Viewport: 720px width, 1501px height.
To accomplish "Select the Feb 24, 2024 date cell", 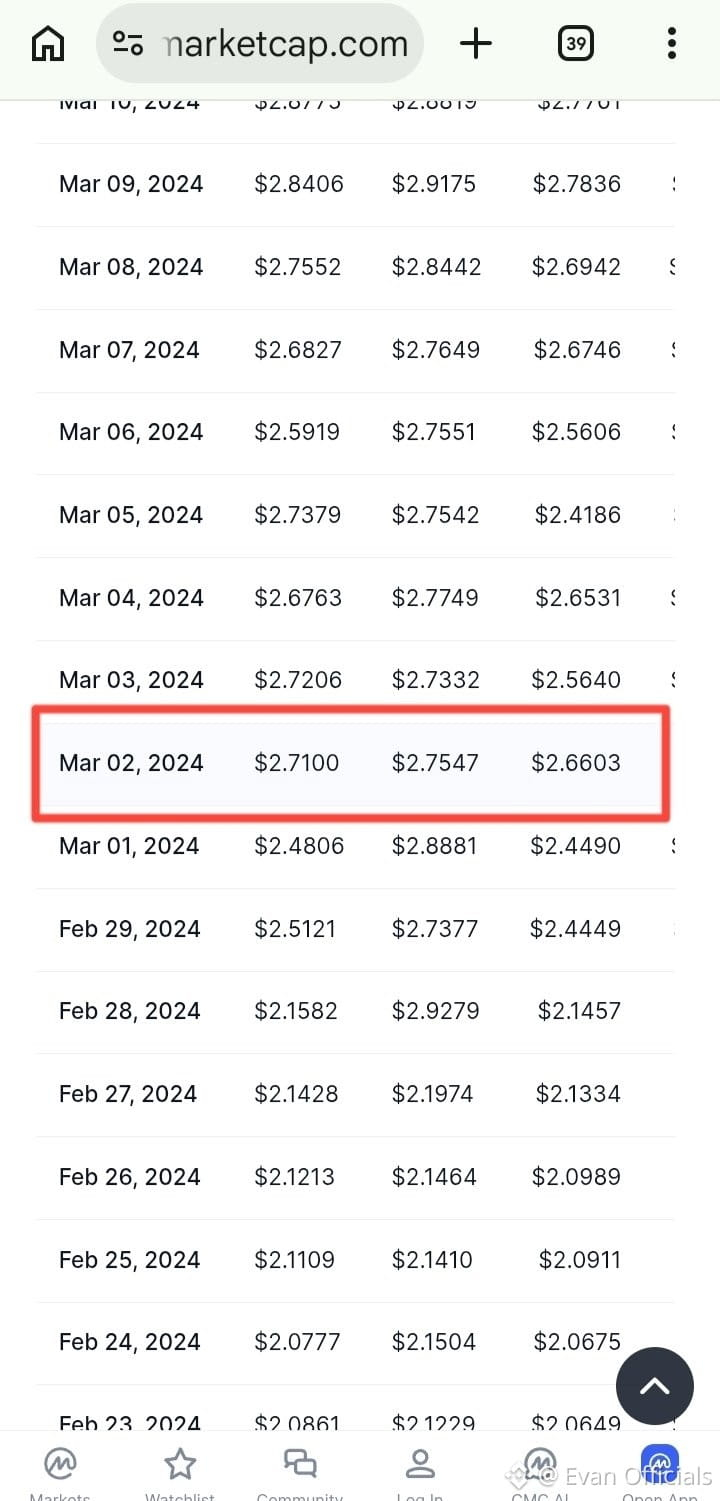I will click(x=130, y=1342).
